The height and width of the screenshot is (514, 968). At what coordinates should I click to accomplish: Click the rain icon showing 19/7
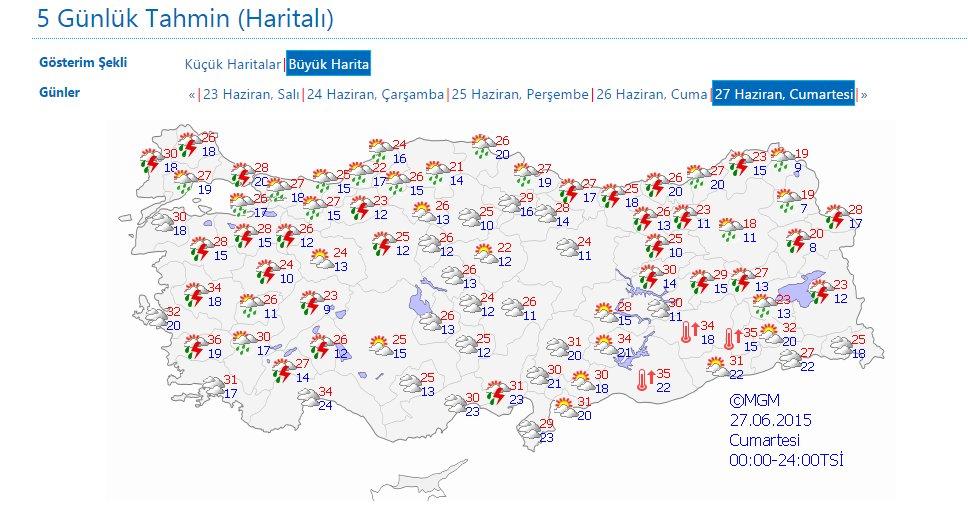(788, 201)
